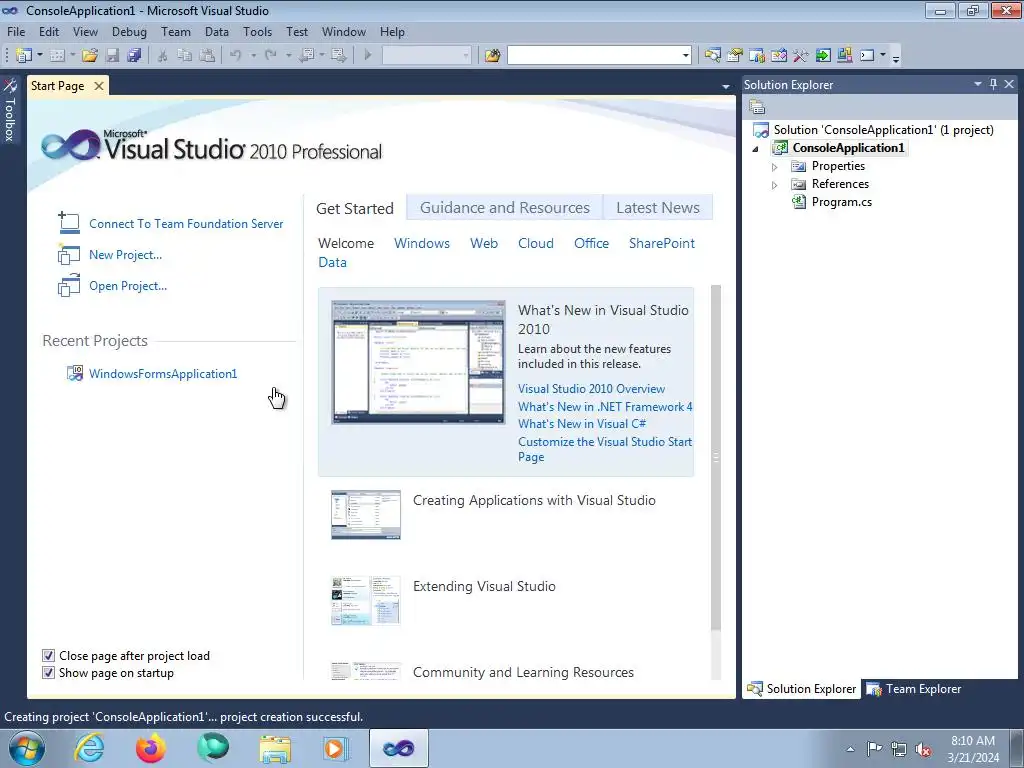Click the muted volume tray icon
This screenshot has height=768, width=1024.
(923, 749)
